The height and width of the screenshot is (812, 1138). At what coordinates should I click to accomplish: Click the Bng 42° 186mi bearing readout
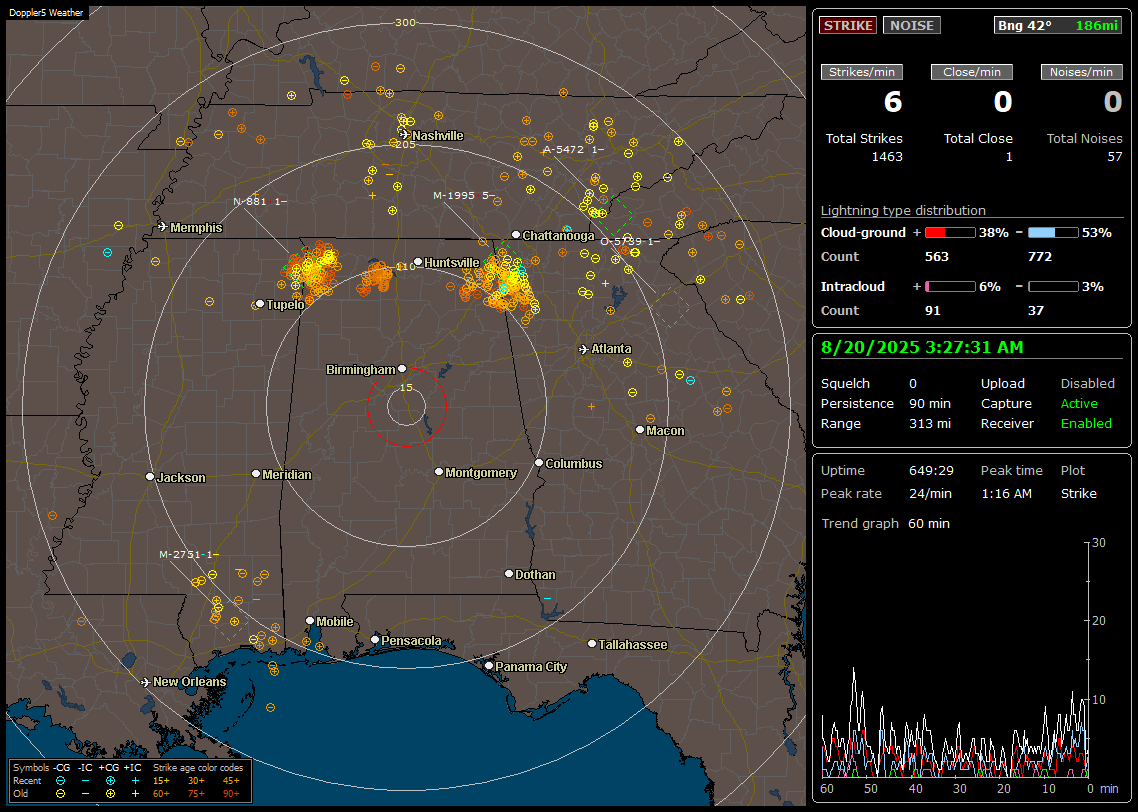click(1057, 25)
